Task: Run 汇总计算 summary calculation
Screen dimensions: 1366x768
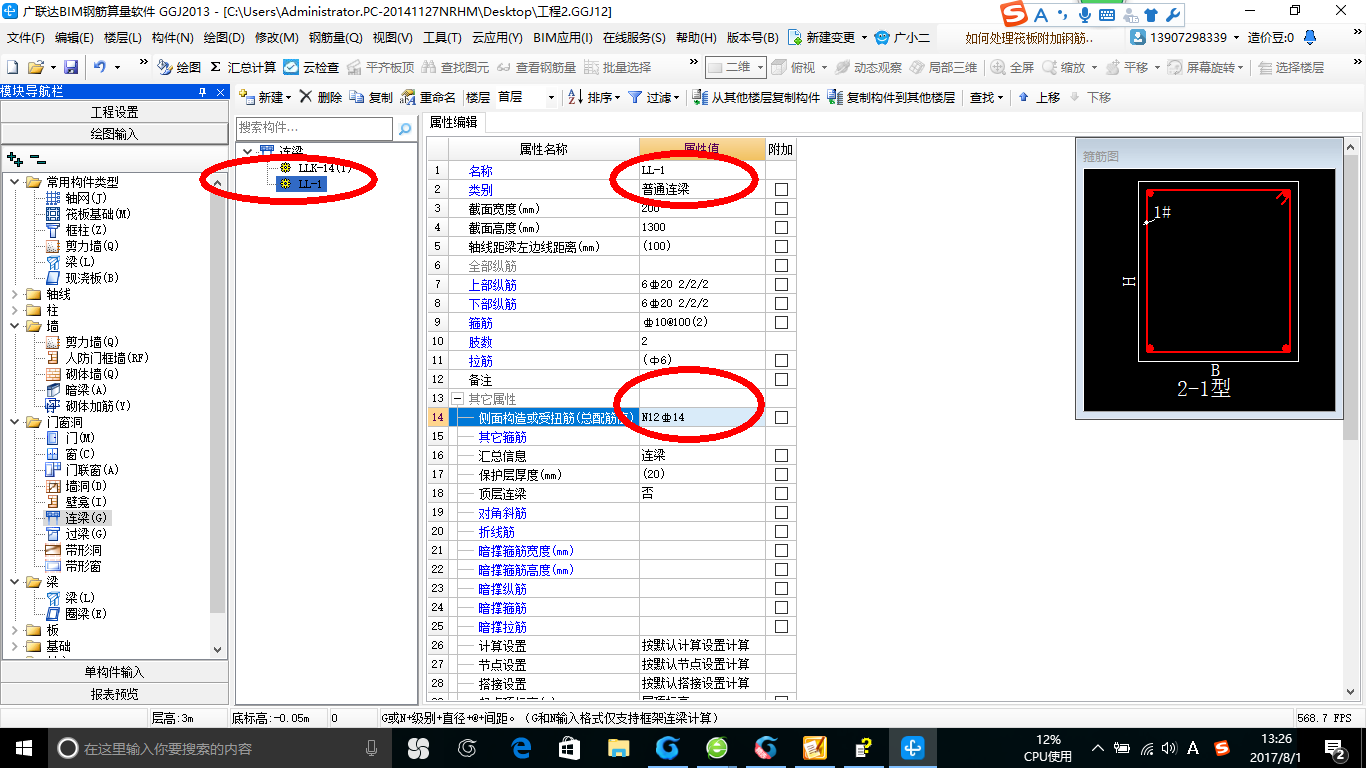Action: 243,67
